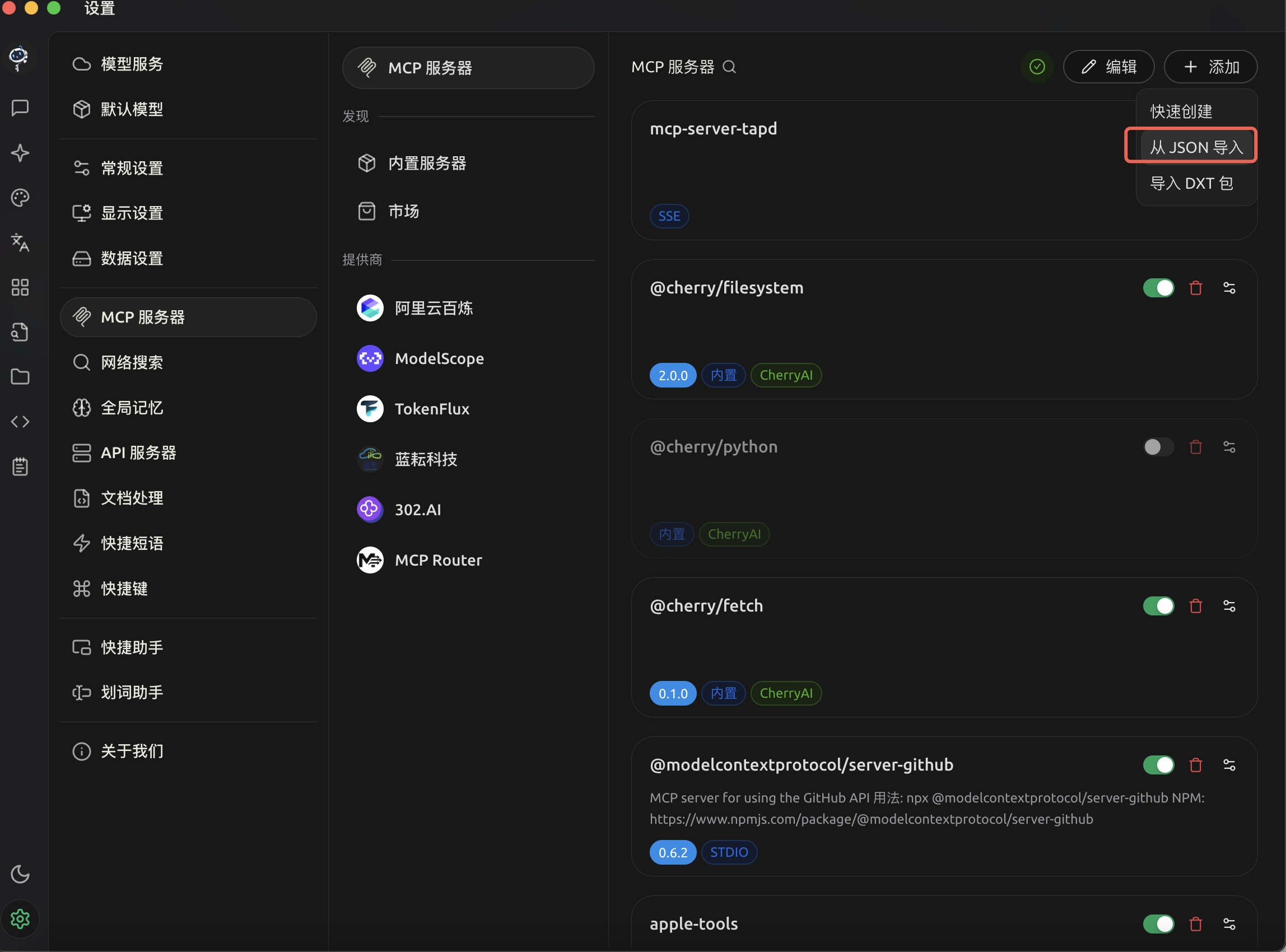Switch theme with the moon icon
Viewport: 1286px width, 952px height.
tap(20, 874)
